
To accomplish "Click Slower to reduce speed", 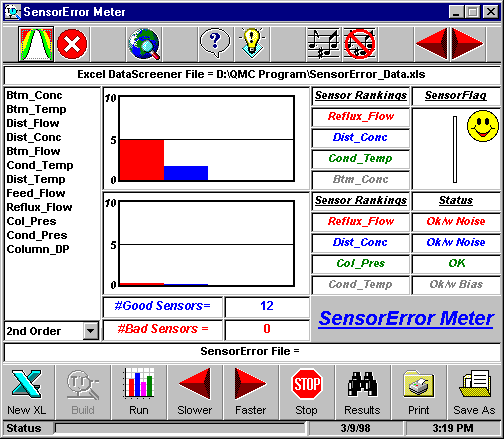I will click(195, 392).
